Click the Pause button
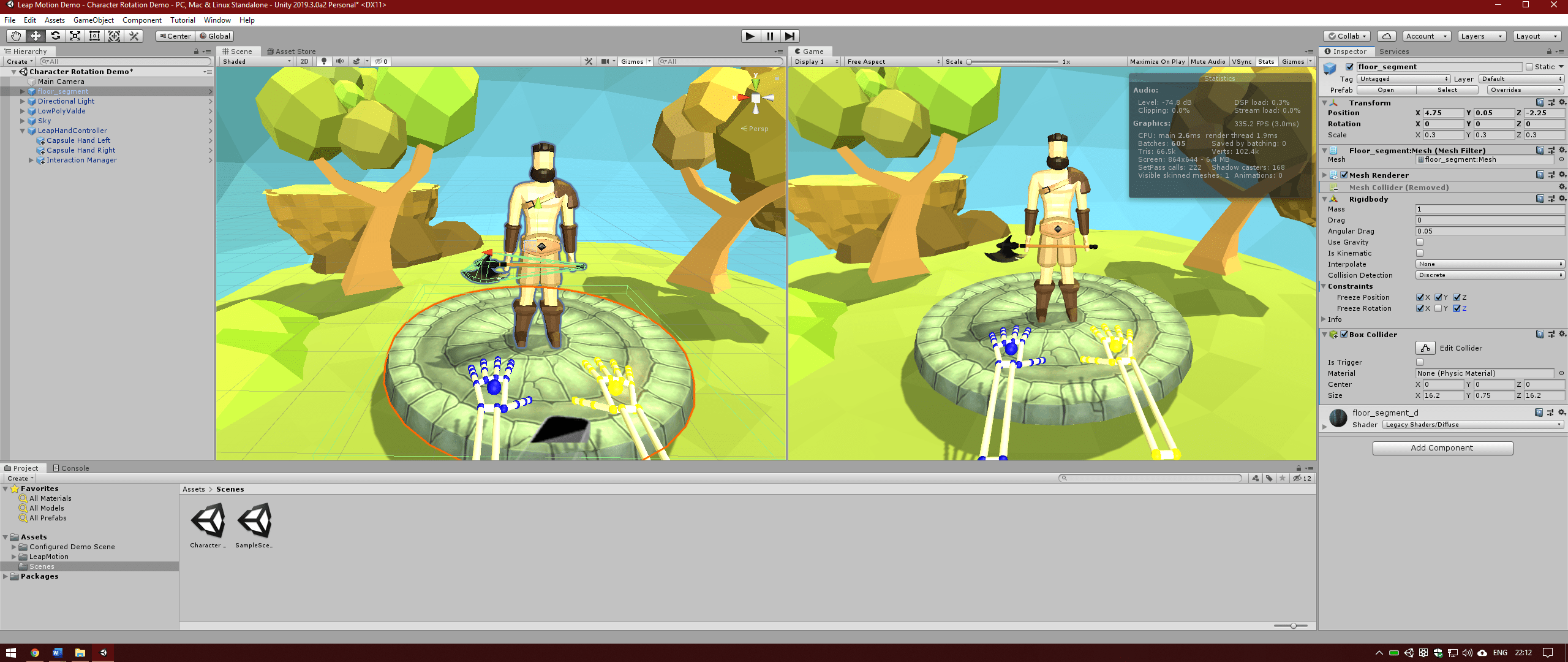Viewport: 1568px width, 662px height. coord(770,36)
